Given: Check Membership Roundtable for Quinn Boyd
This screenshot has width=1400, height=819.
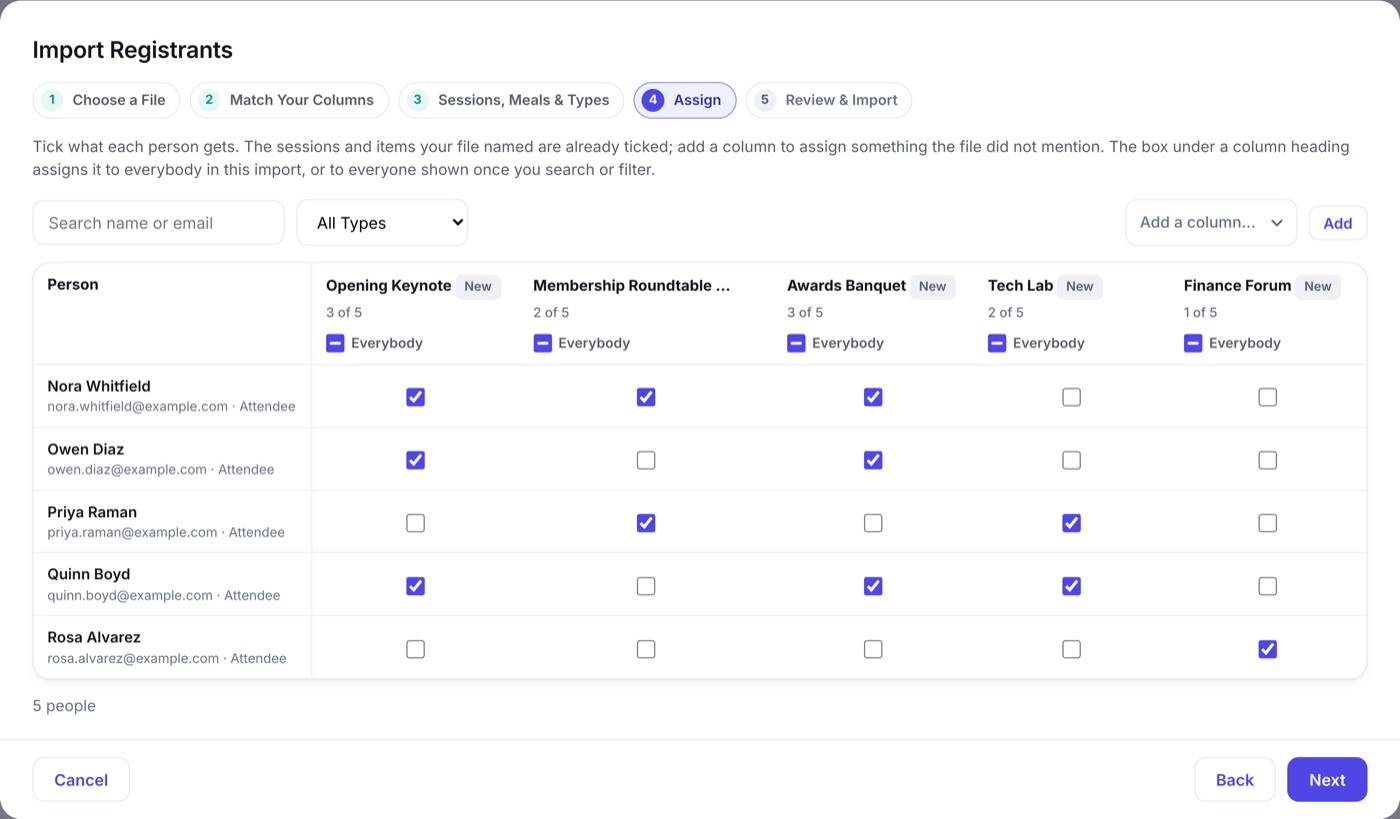Looking at the screenshot, I should point(646,586).
